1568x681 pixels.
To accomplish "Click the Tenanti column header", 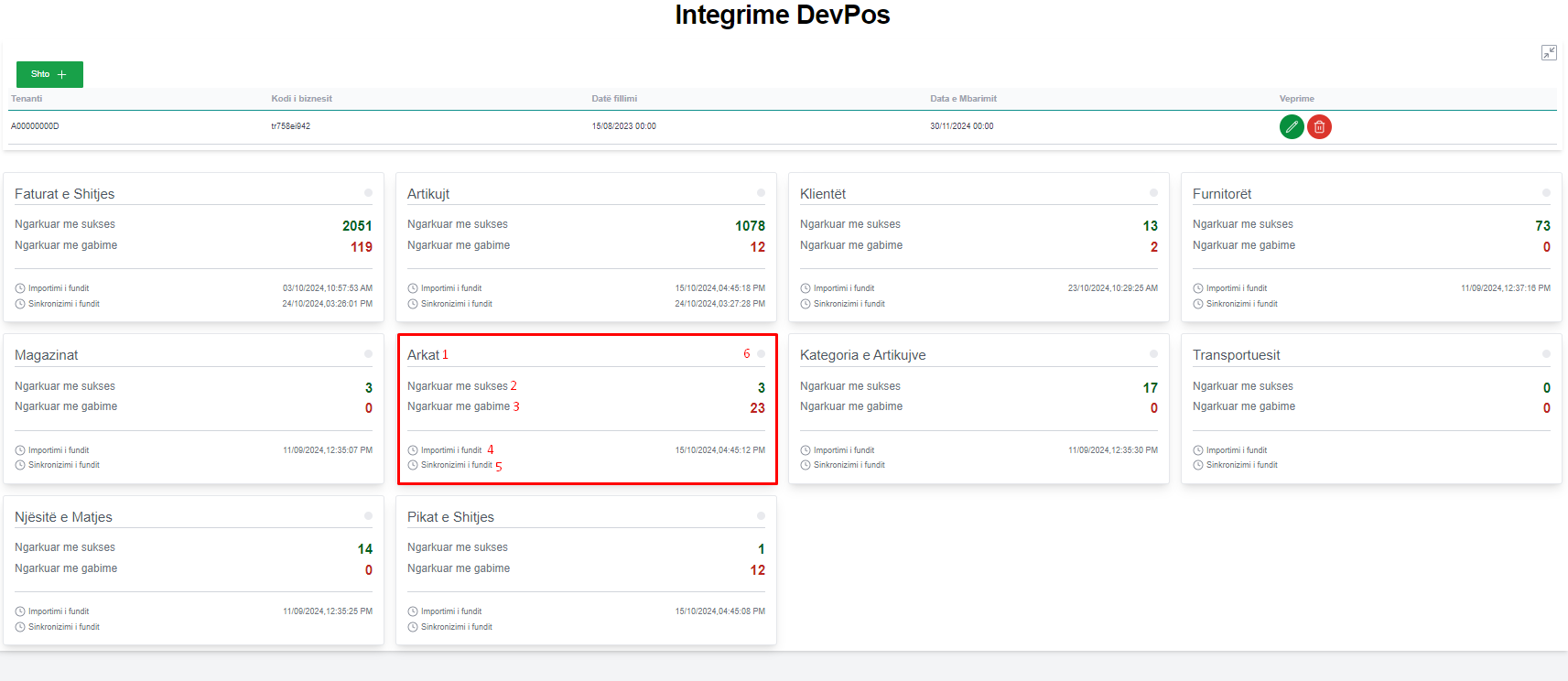I will click(x=27, y=99).
